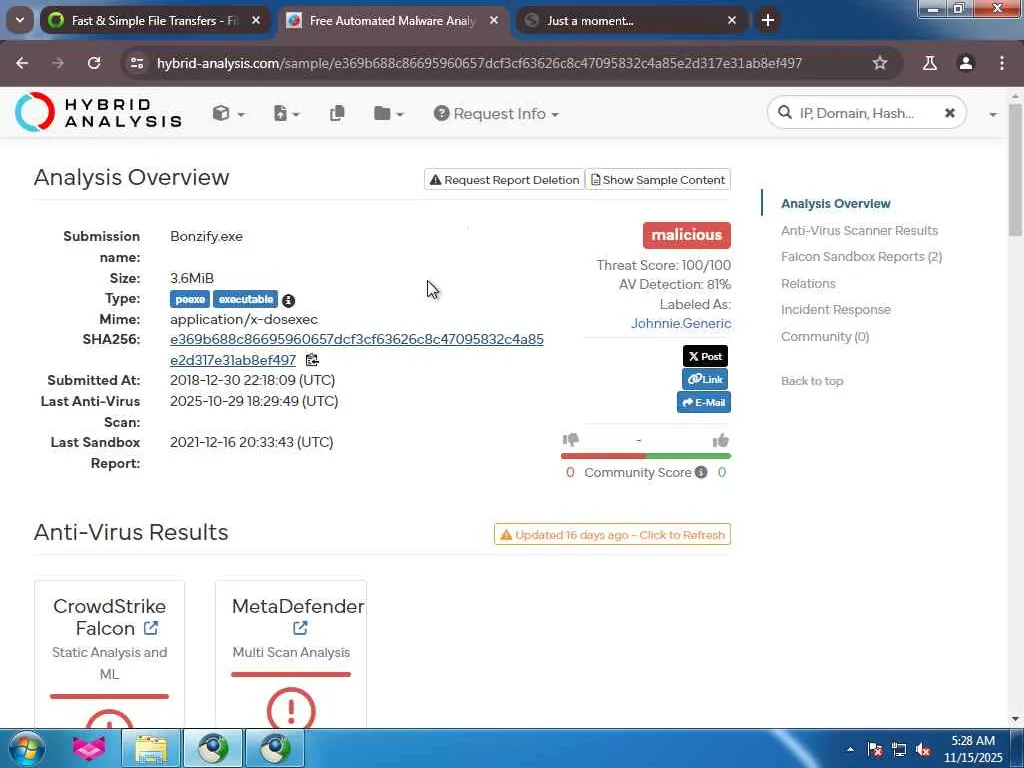Go back to previous page
The width and height of the screenshot is (1024, 768).
pos(22,63)
